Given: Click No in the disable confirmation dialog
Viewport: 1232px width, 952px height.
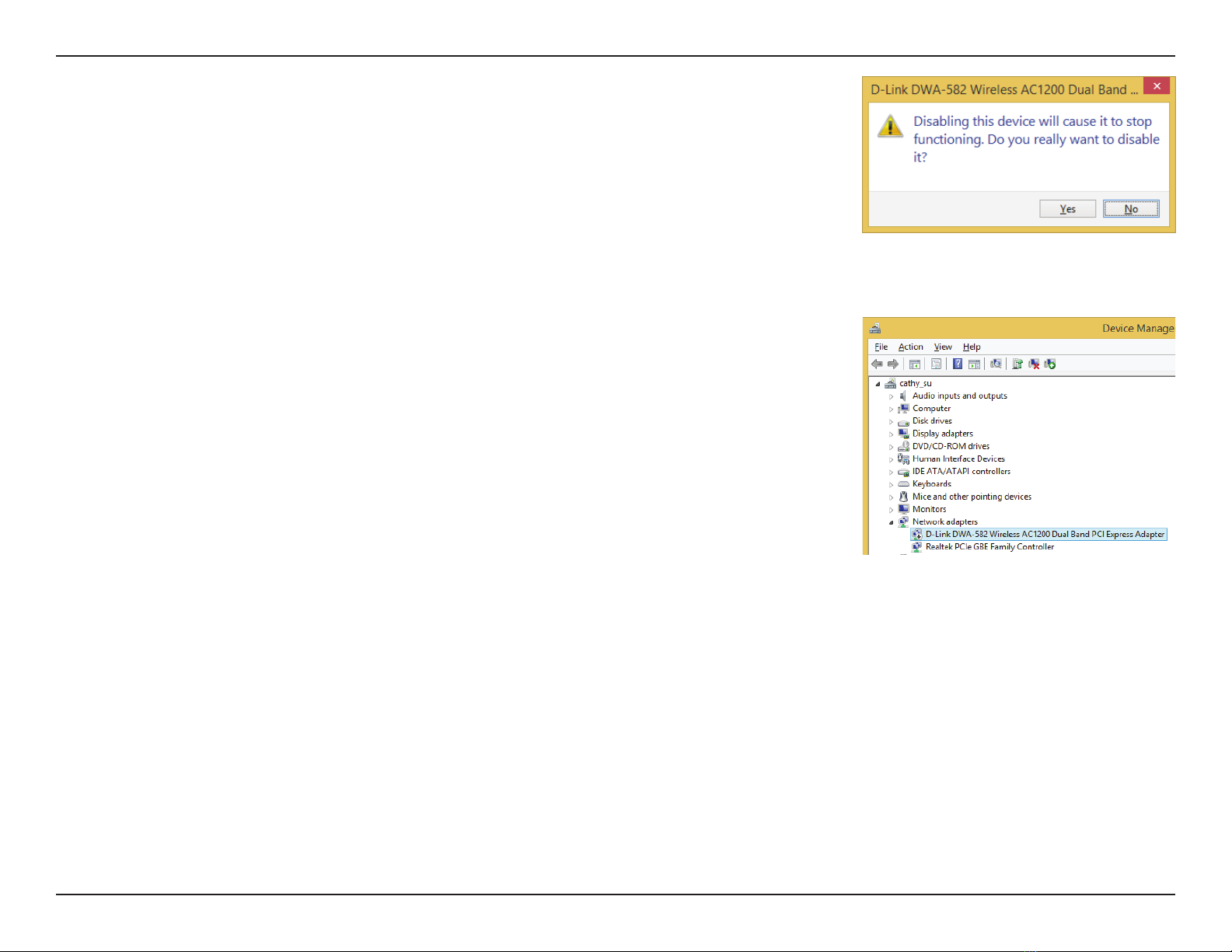Looking at the screenshot, I should (1131, 208).
